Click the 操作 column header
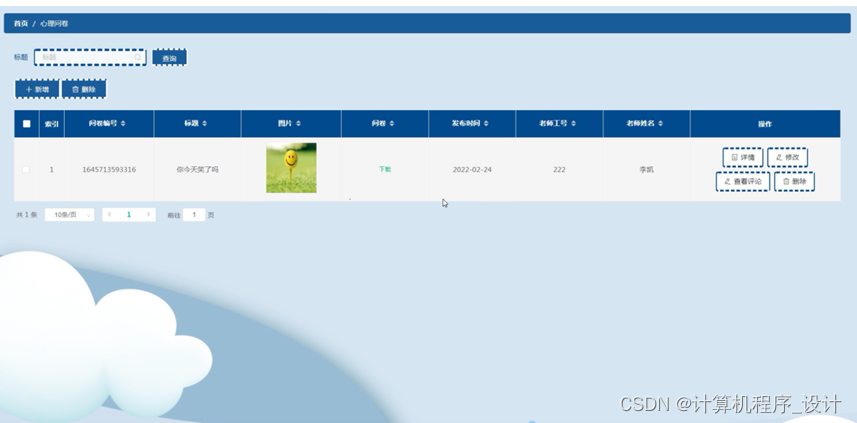 tap(765, 124)
